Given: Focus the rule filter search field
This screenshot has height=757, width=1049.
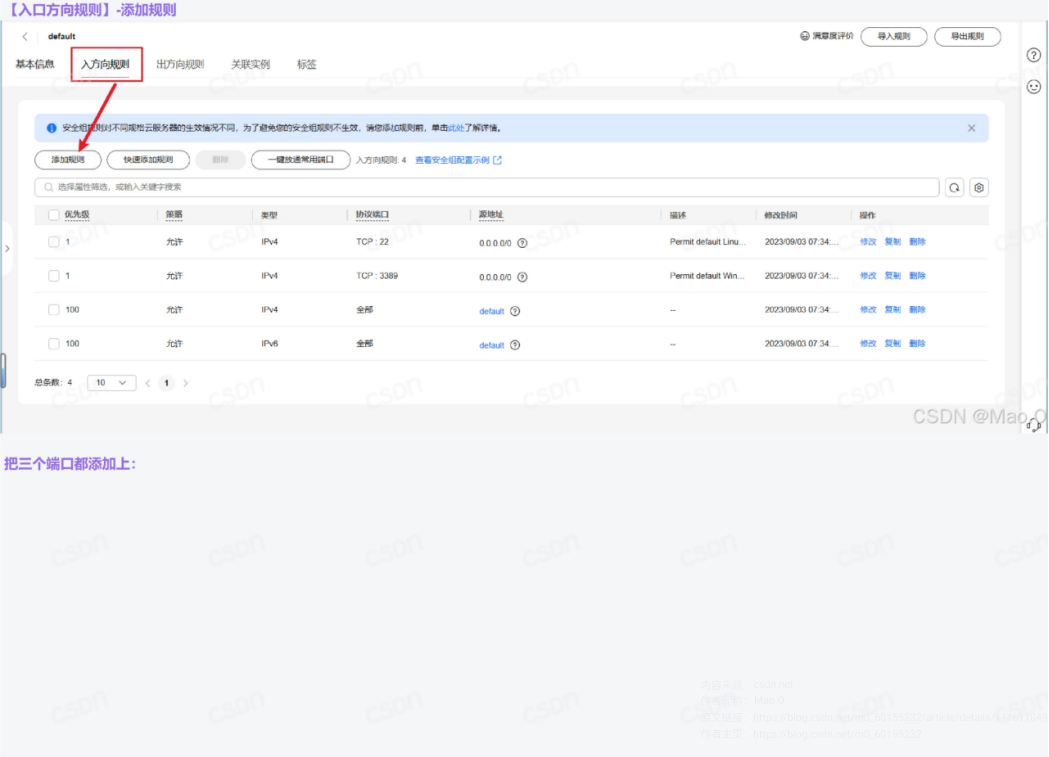Looking at the screenshot, I should tap(487, 187).
